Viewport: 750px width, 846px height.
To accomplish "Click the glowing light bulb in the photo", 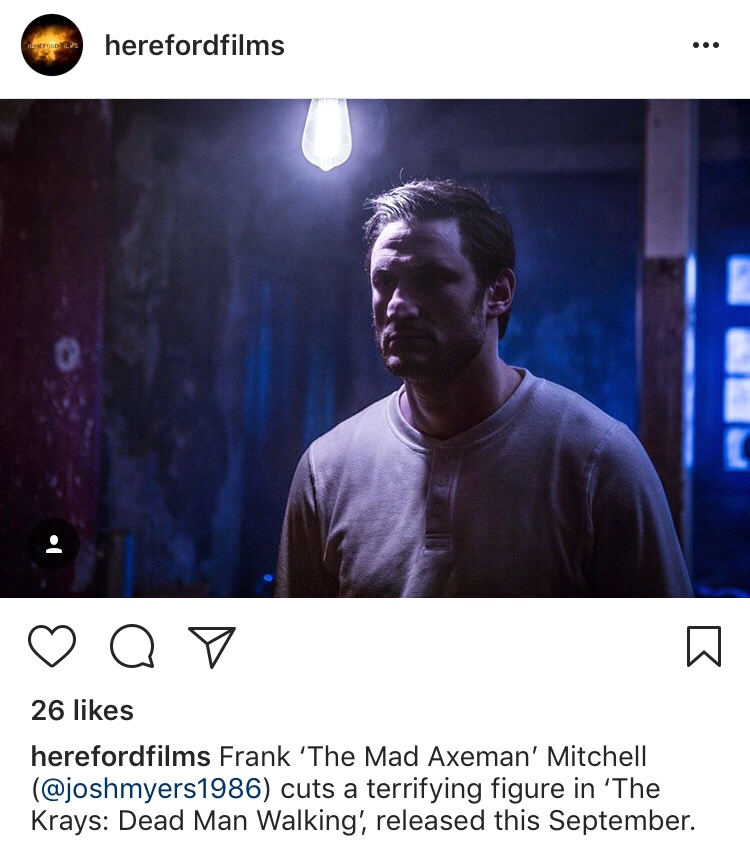I will coord(326,134).
